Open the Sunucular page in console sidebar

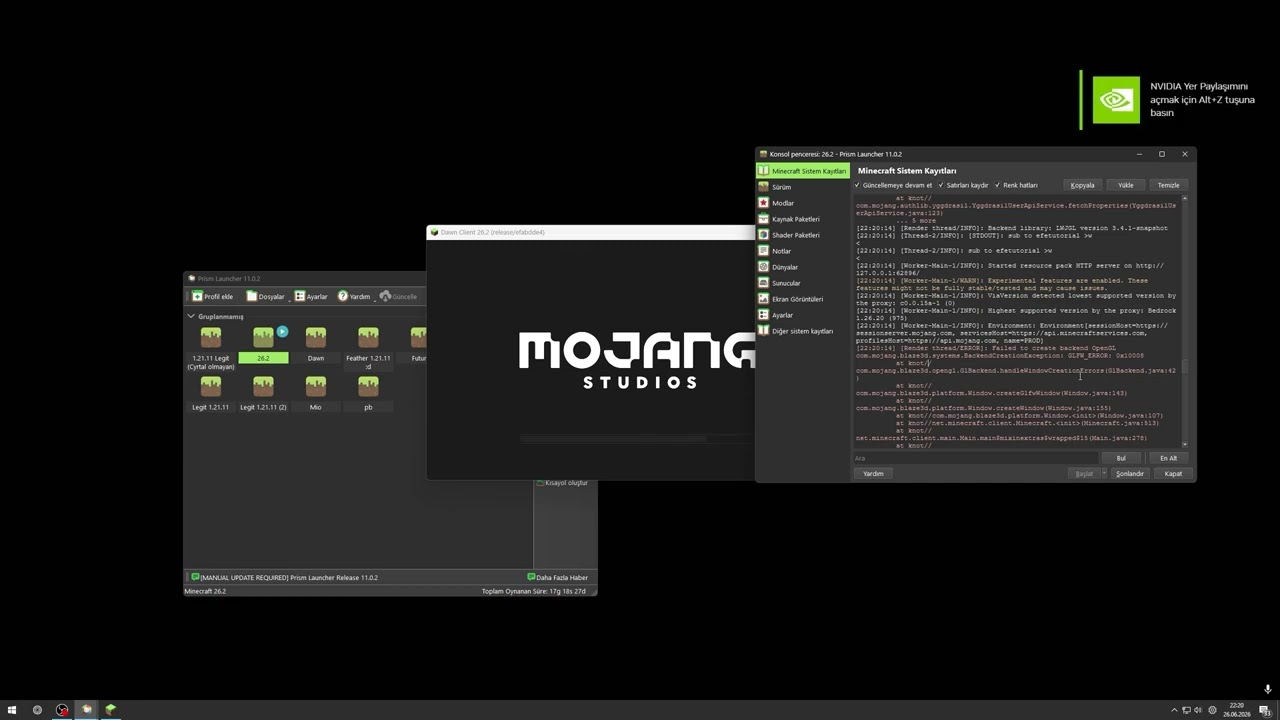(x=802, y=283)
